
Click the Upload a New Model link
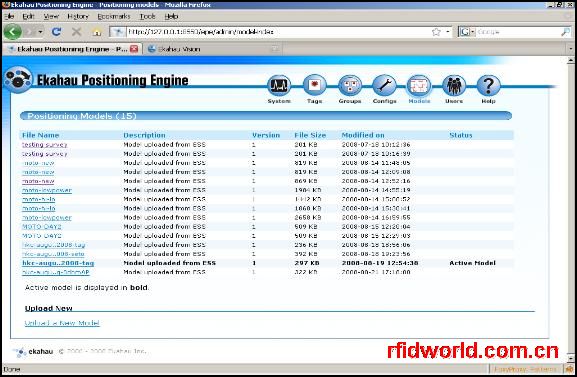(62, 323)
